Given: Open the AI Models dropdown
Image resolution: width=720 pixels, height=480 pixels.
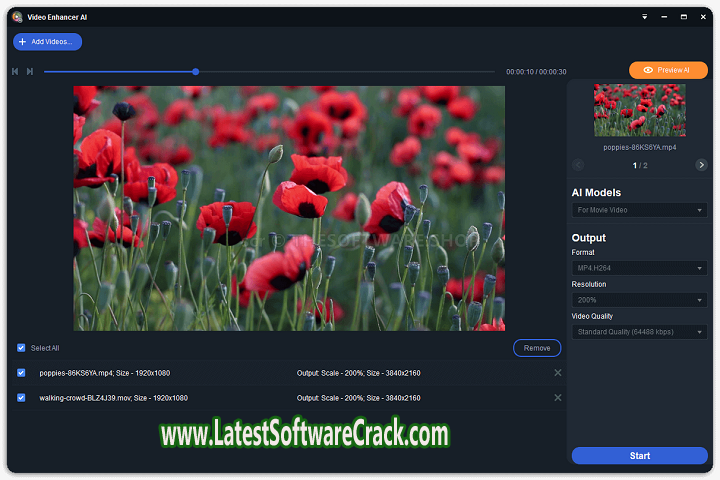Looking at the screenshot, I should tap(639, 210).
